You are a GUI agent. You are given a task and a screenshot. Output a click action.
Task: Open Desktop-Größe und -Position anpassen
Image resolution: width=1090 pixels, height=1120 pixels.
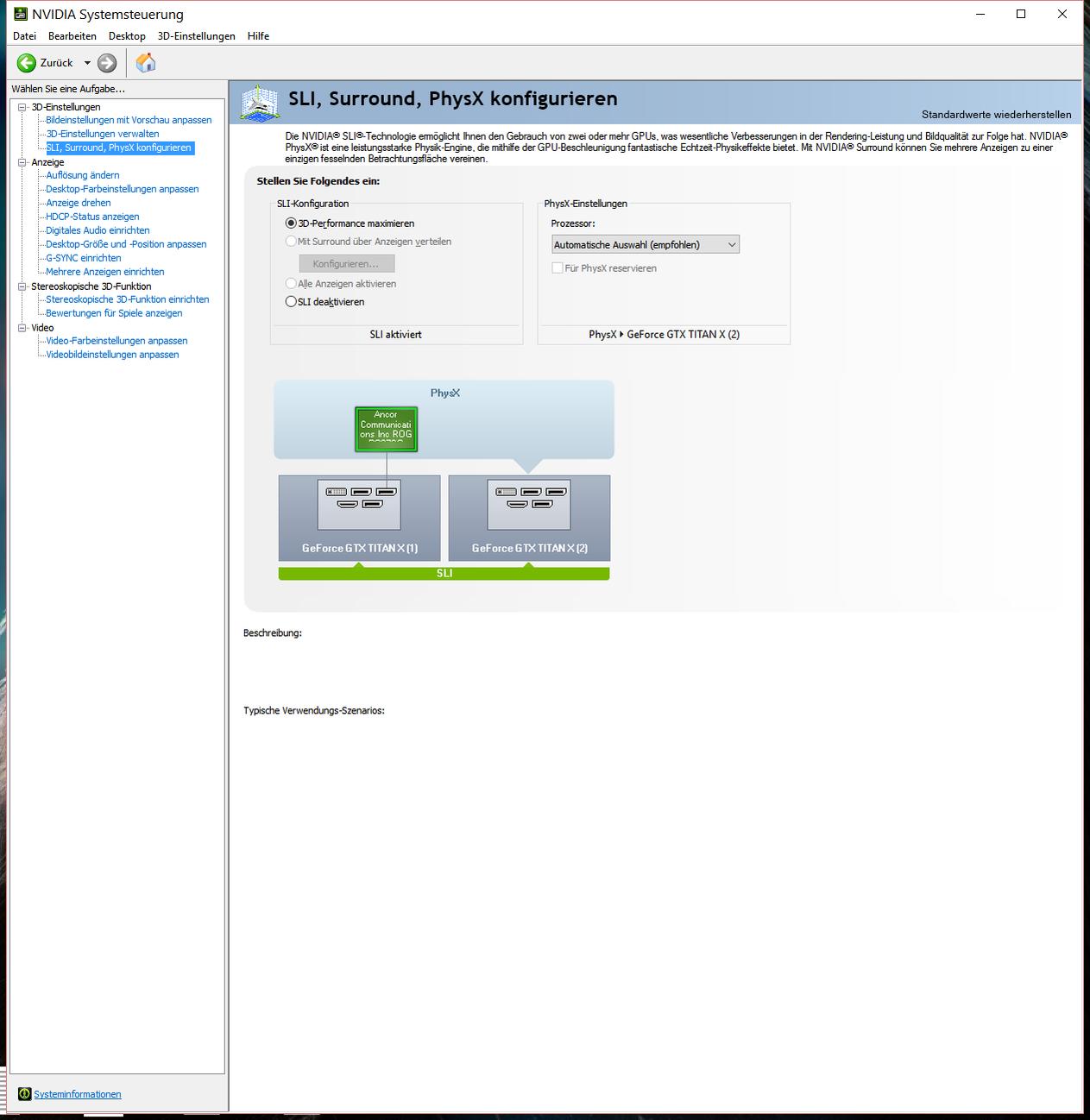126,244
